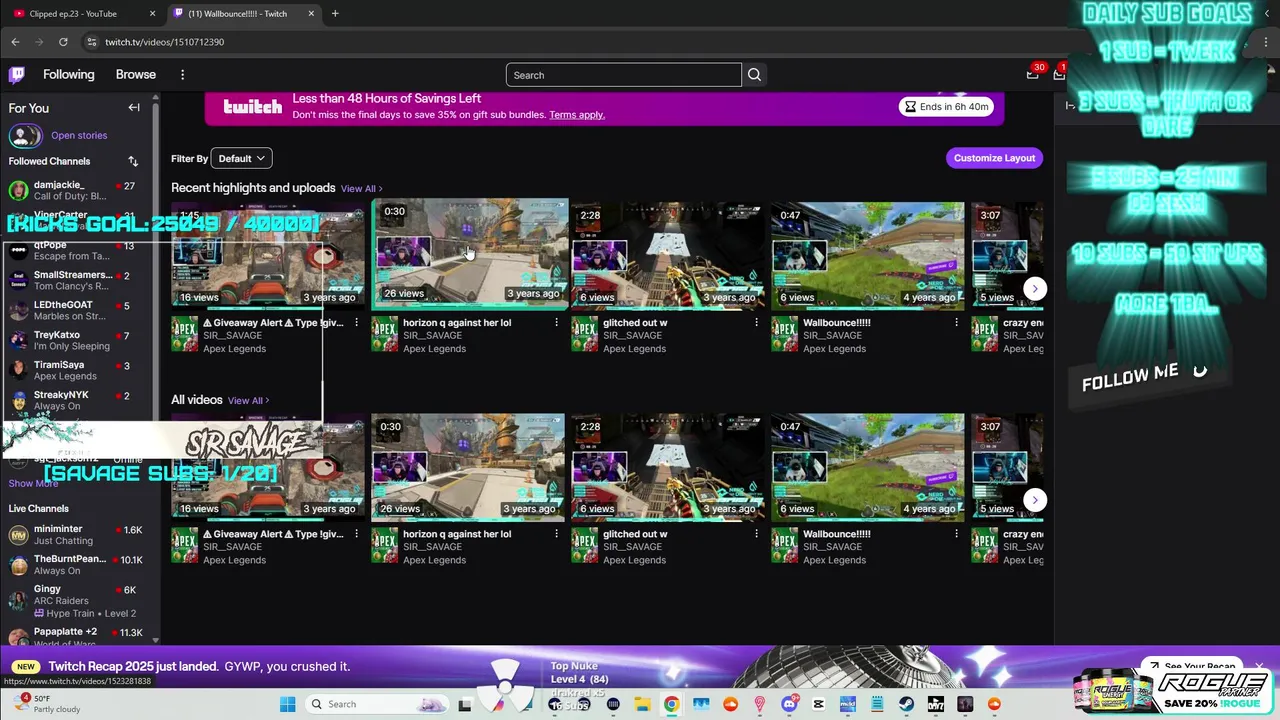The image size is (1280, 720).
Task: Open options for Giveaway Alert in Recent highlights
Action: coord(356,323)
